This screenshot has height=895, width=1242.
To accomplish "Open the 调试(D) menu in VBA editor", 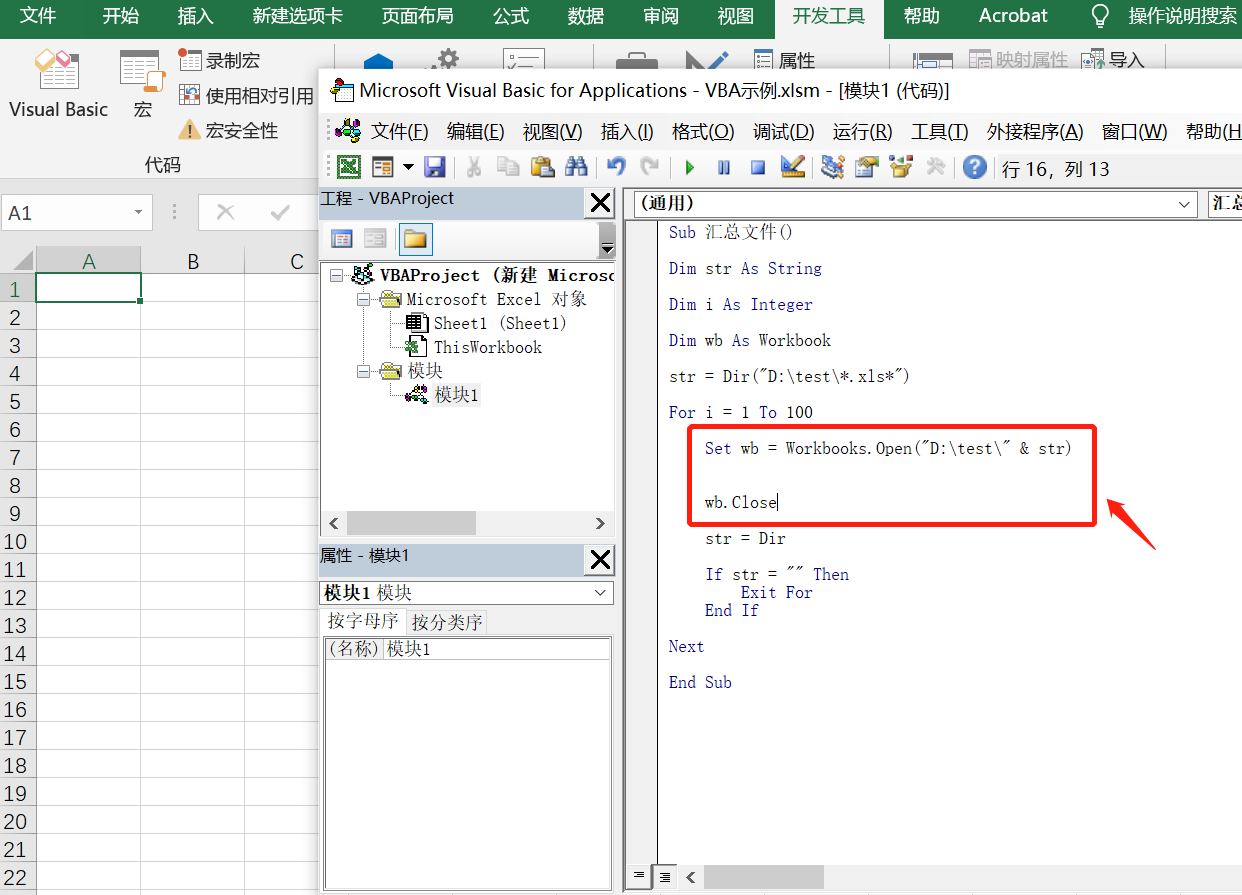I will (784, 131).
